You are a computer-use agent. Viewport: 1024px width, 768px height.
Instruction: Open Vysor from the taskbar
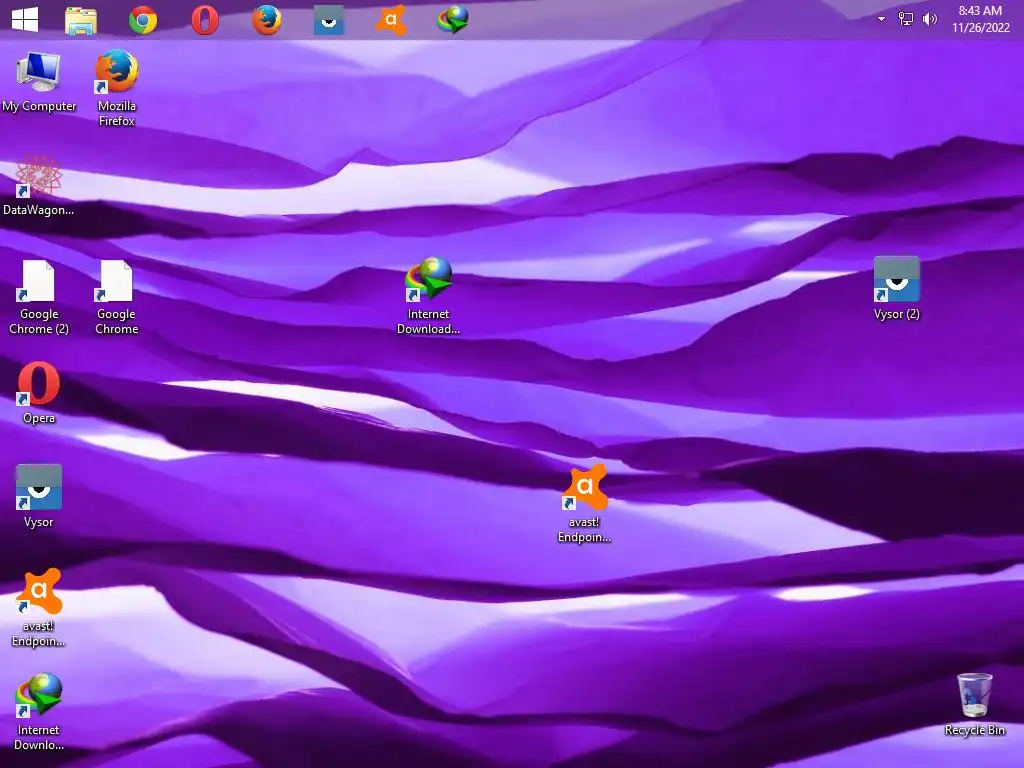(329, 20)
